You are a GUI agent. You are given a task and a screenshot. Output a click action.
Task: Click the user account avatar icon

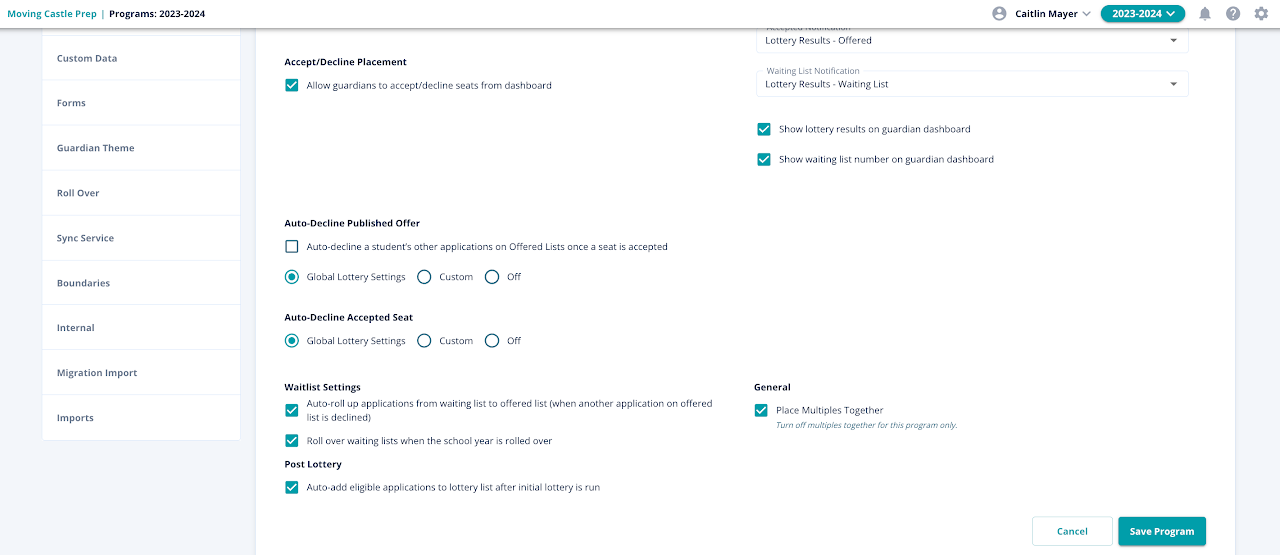(999, 14)
